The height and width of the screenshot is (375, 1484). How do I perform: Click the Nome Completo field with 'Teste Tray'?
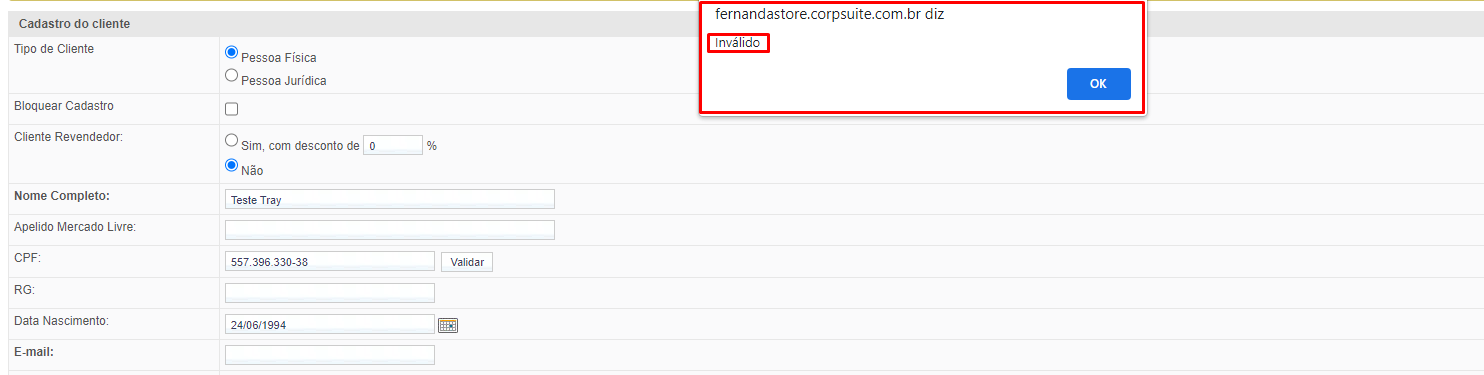coord(390,199)
